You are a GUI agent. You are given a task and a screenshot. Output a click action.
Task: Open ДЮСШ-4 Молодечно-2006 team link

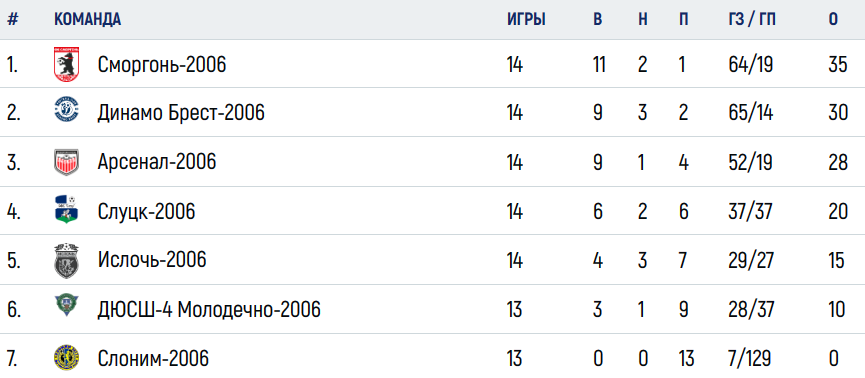point(209,310)
